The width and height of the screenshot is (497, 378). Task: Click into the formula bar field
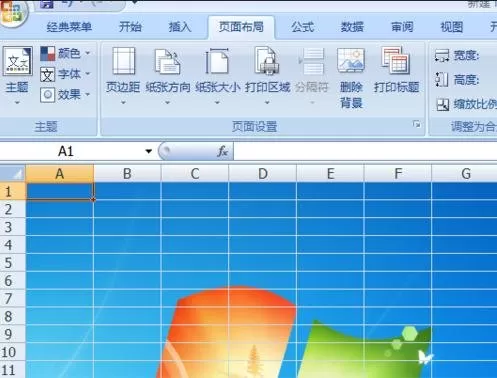365,152
